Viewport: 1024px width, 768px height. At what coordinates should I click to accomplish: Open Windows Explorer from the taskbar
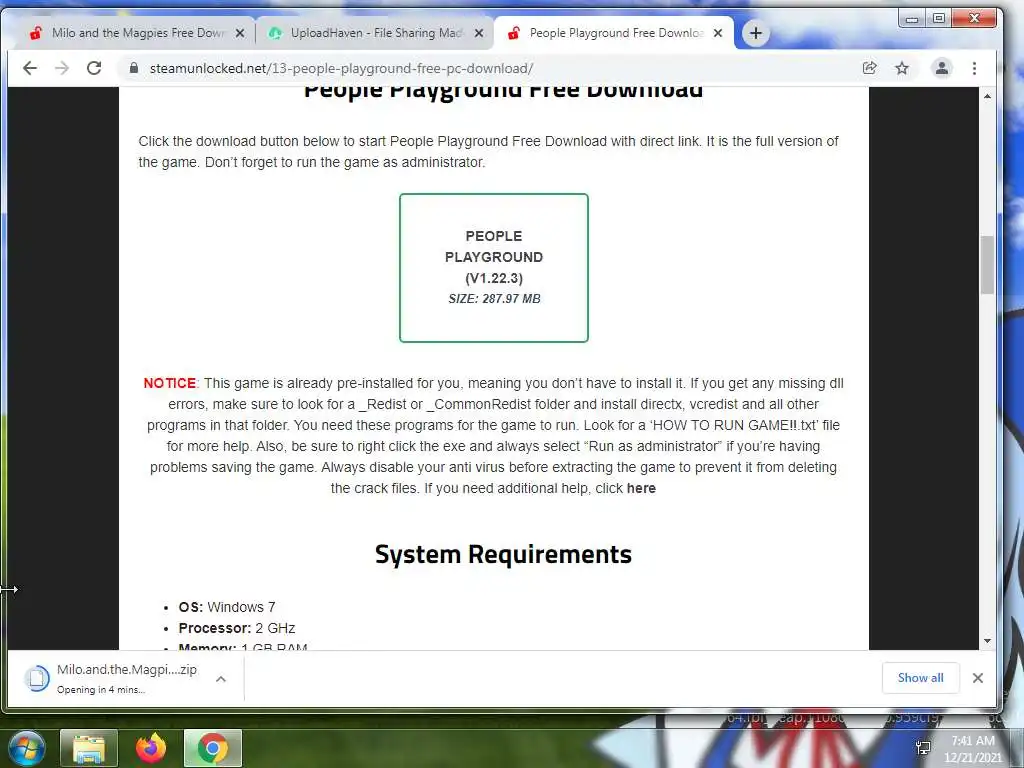click(89, 748)
